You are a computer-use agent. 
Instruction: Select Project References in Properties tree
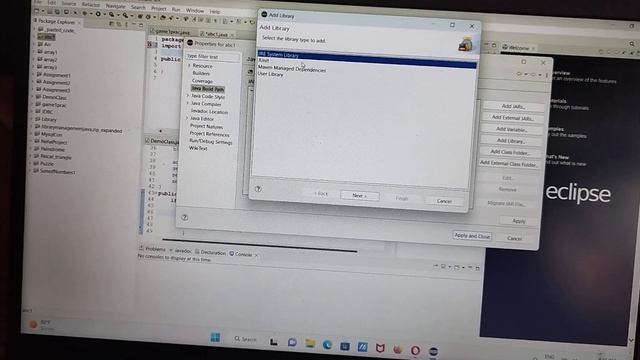pos(209,134)
